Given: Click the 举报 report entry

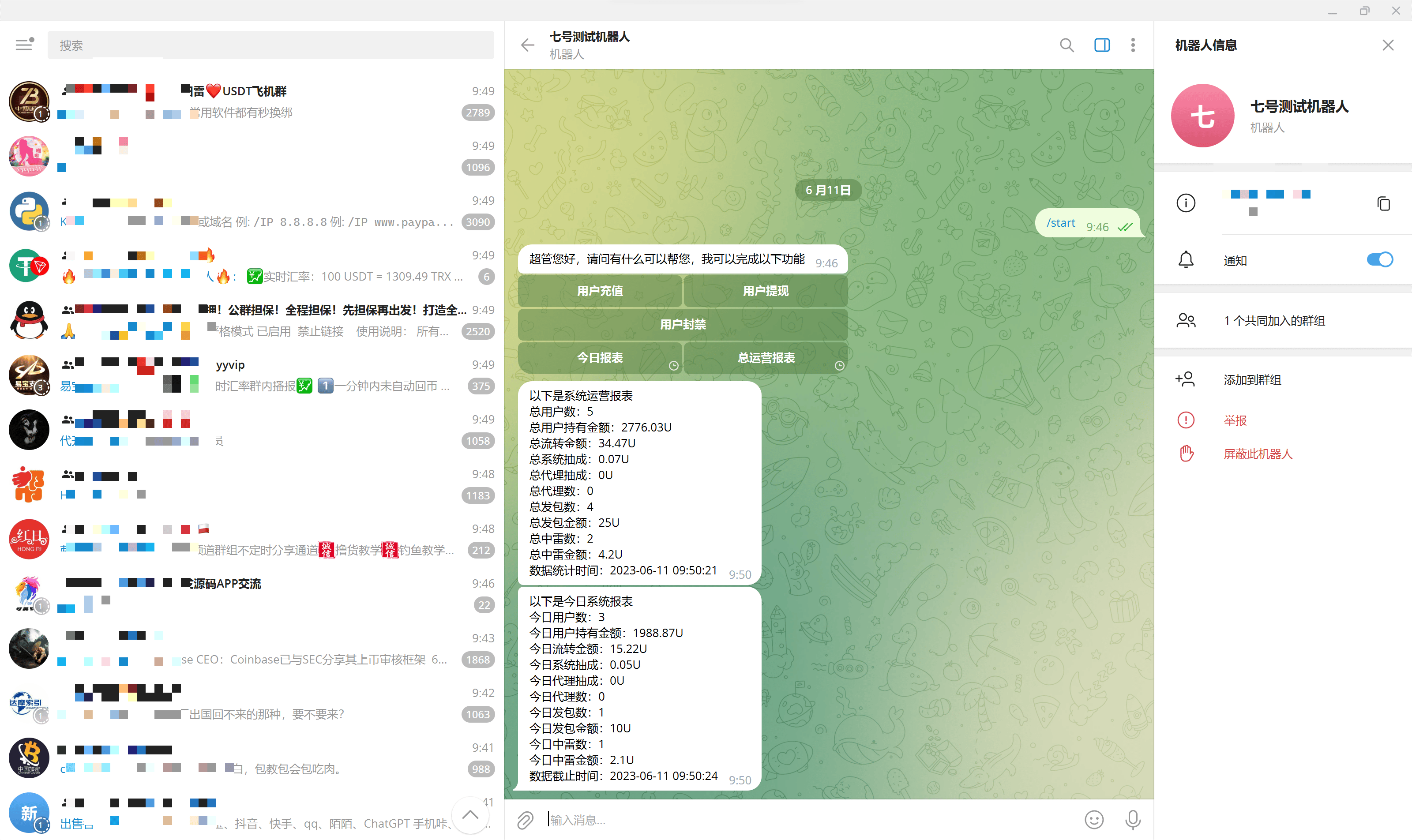Looking at the screenshot, I should coord(1235,420).
